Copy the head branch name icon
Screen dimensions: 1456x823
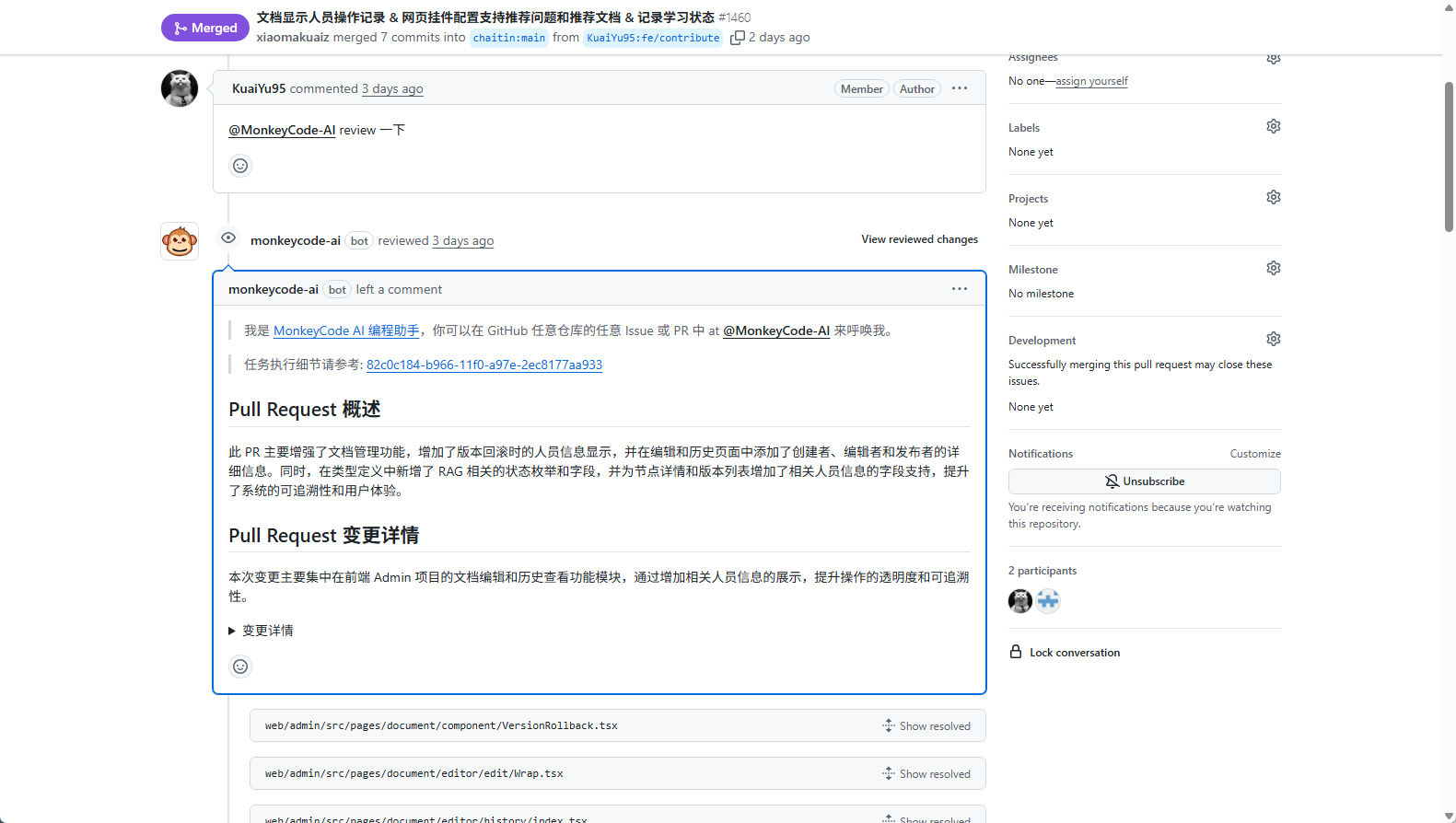[x=737, y=38]
